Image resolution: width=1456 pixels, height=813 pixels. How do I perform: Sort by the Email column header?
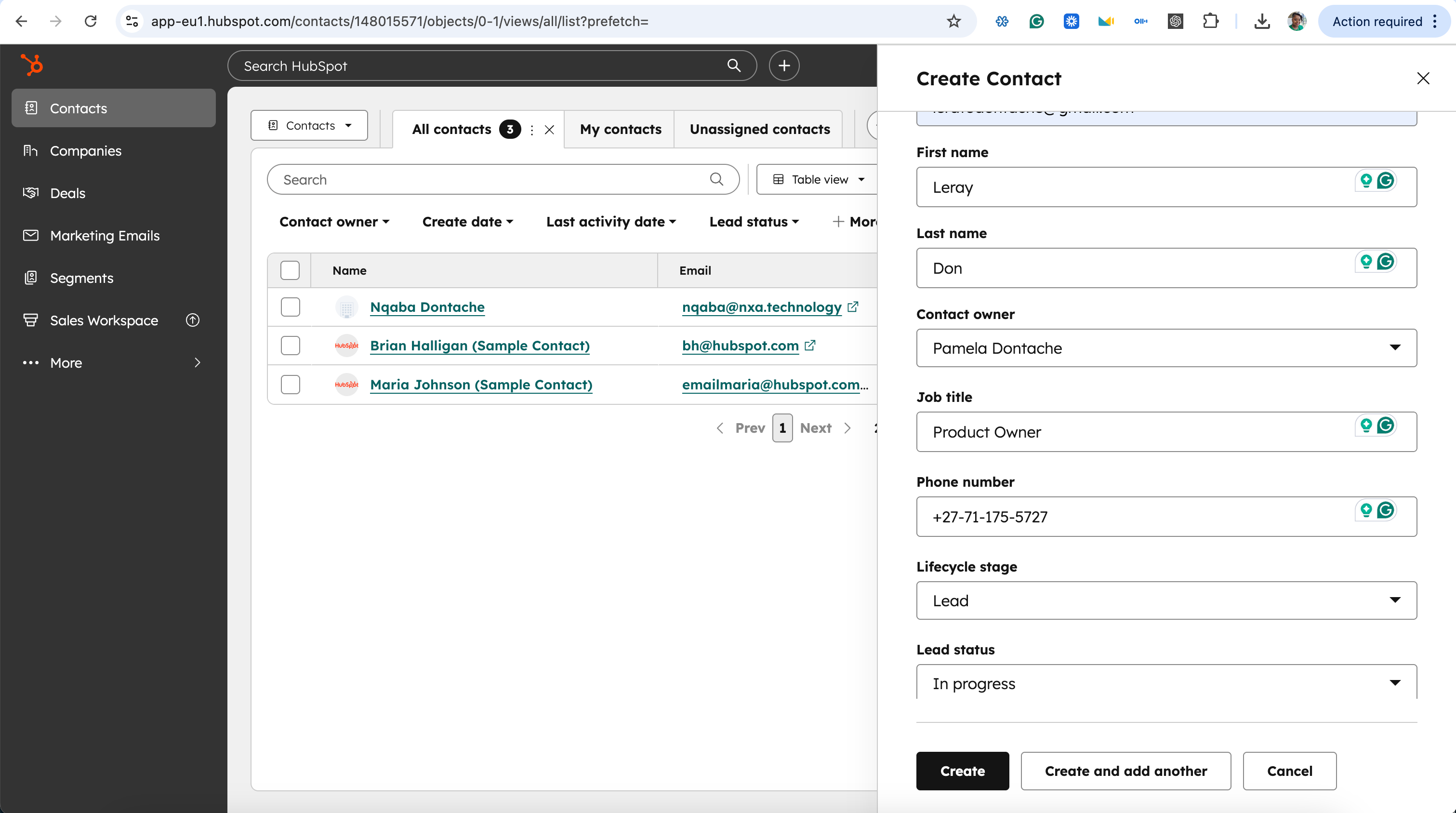[695, 270]
